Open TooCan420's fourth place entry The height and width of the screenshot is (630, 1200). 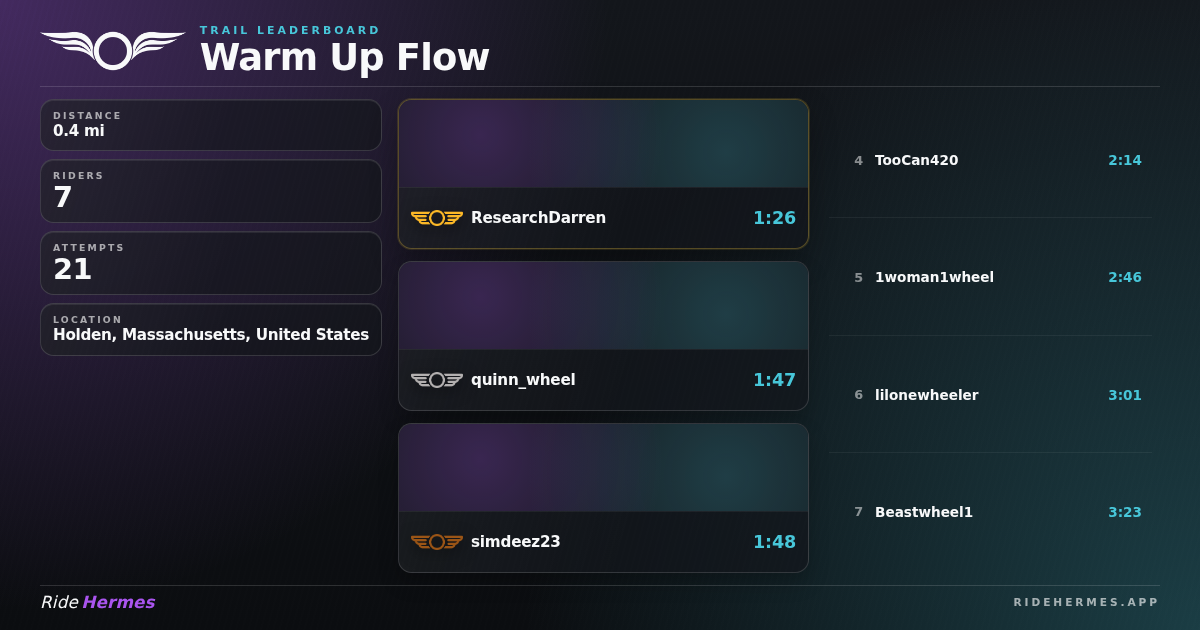point(990,160)
